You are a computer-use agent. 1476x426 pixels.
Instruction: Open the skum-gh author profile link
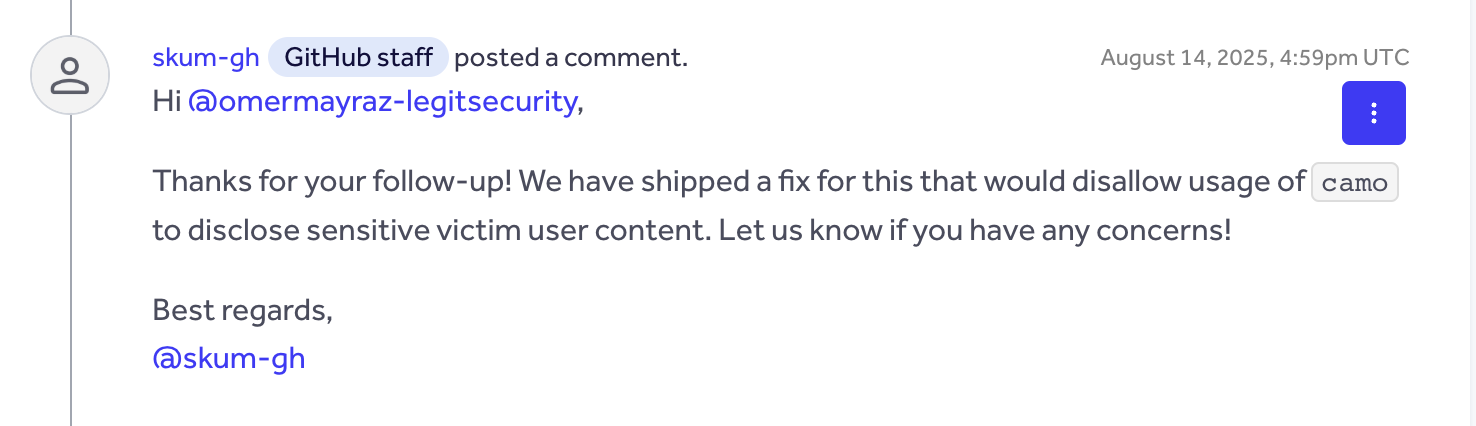point(206,58)
